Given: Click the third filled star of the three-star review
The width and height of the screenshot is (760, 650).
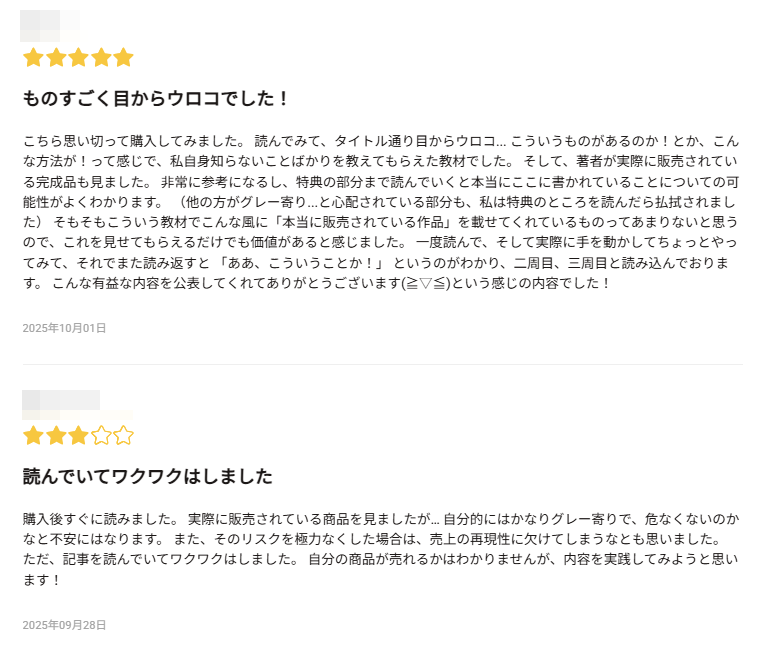Looking at the screenshot, I should (78, 435).
